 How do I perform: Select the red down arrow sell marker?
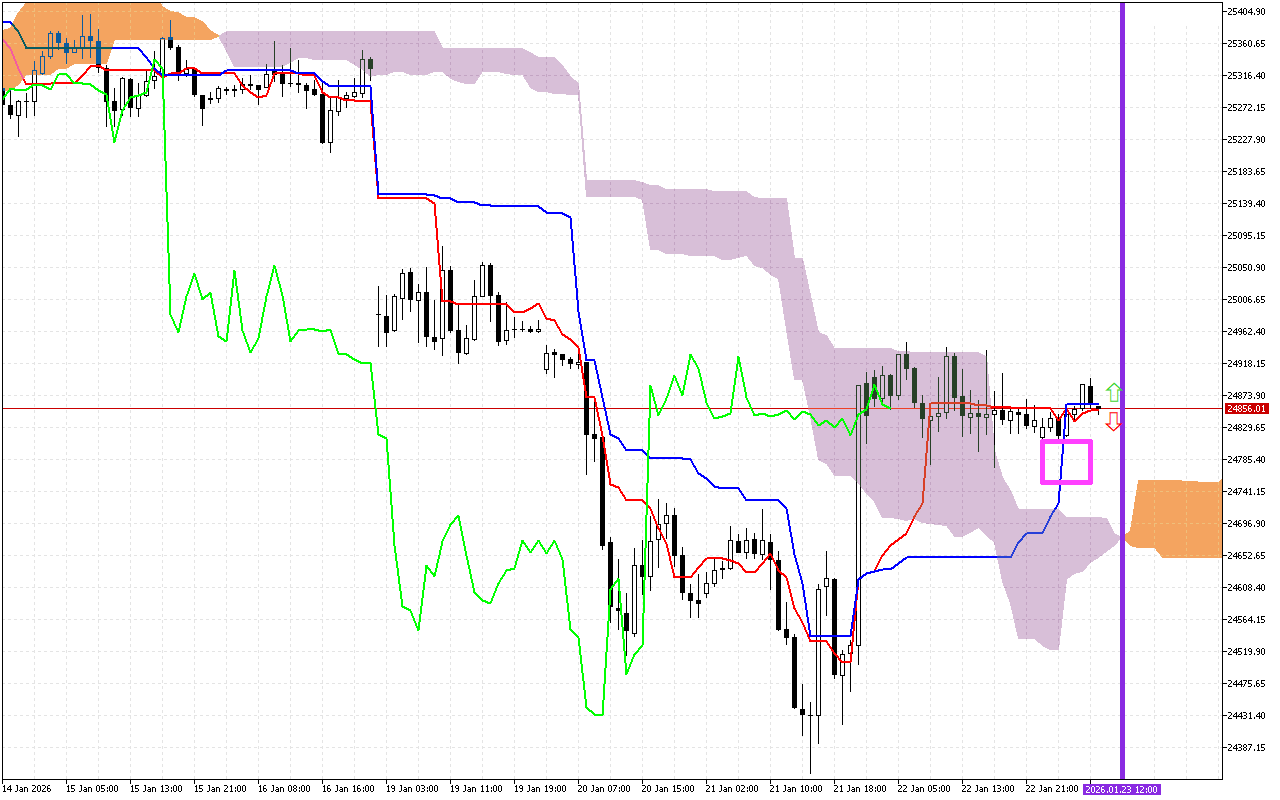pyautogui.click(x=1114, y=423)
